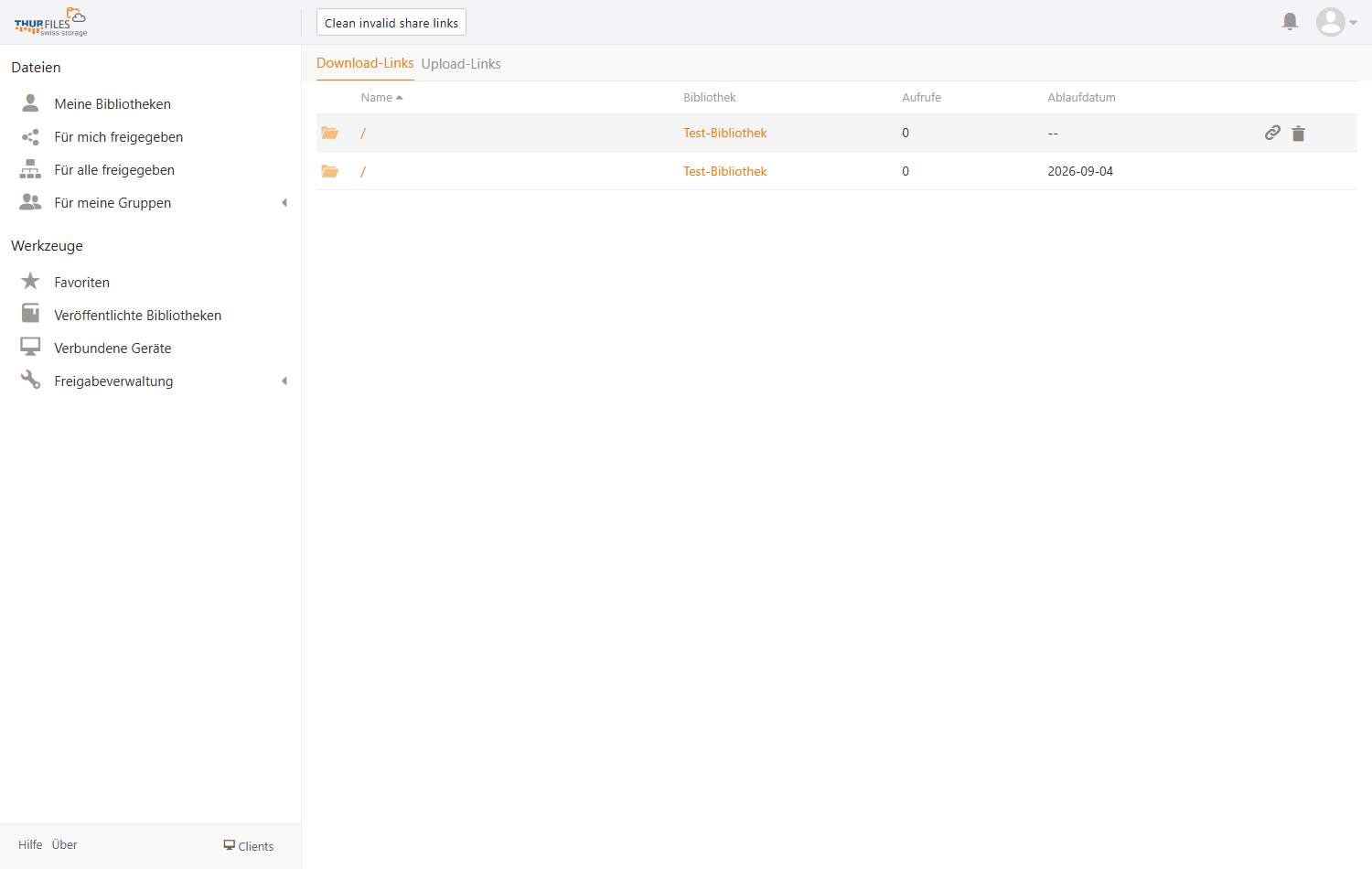Expand the Freigabeverwaltung arrow
The image size is (1372, 869).
tap(284, 381)
